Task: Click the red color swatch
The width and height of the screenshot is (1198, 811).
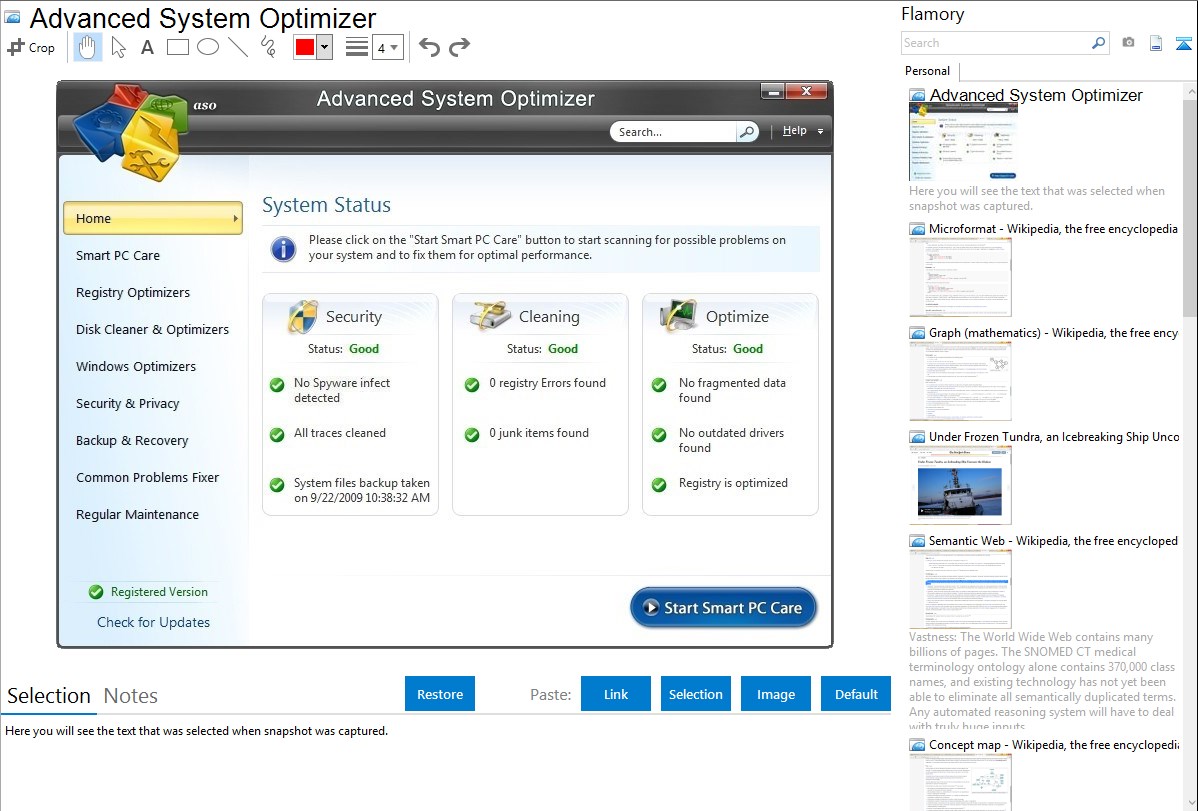Action: pyautogui.click(x=305, y=47)
